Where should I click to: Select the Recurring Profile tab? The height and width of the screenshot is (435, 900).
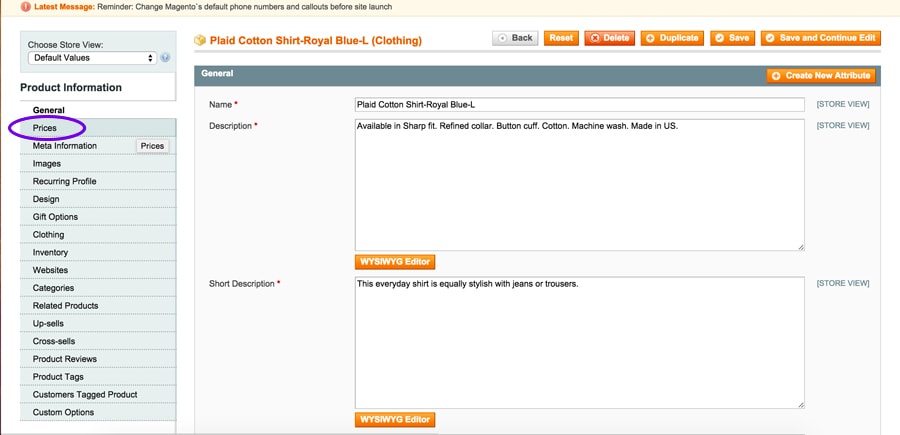tap(98, 181)
